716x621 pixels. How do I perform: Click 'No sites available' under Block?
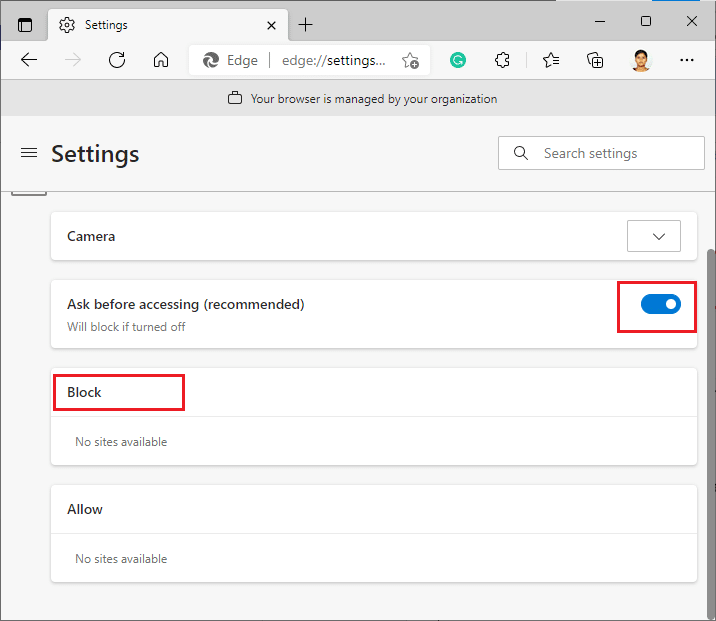(x=121, y=442)
